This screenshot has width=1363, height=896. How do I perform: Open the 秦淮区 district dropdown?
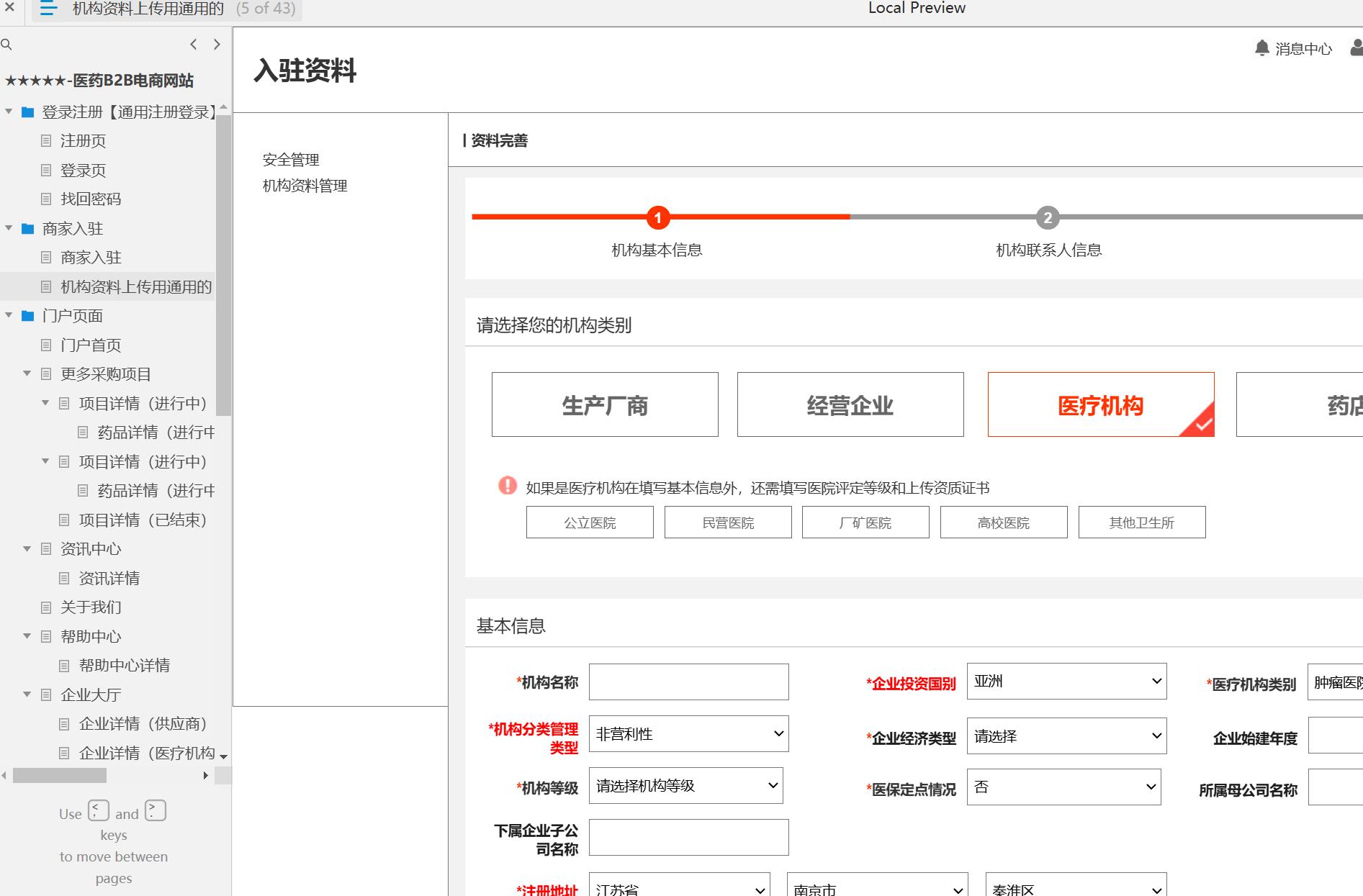(1076, 885)
